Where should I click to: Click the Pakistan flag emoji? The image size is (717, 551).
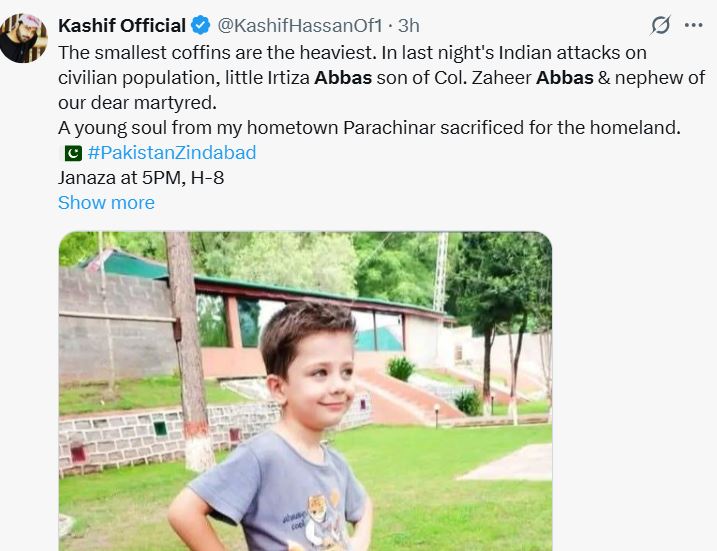[72, 153]
